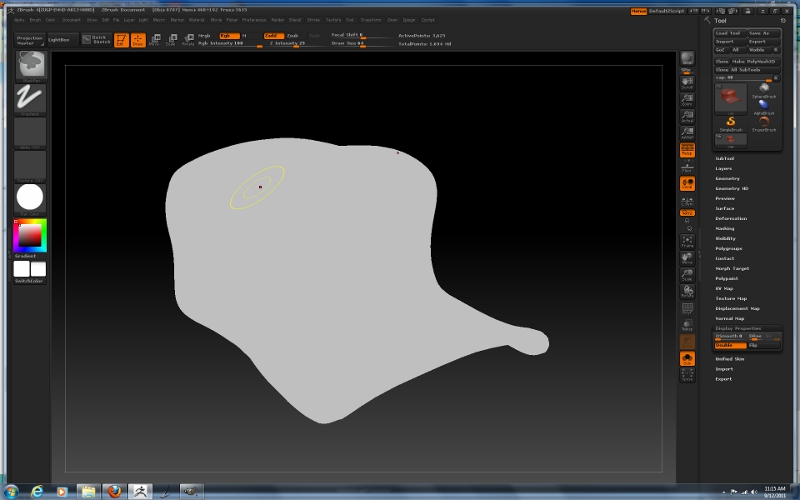Activate Edit mode button
The height and width of the screenshot is (500, 800).
click(x=121, y=40)
